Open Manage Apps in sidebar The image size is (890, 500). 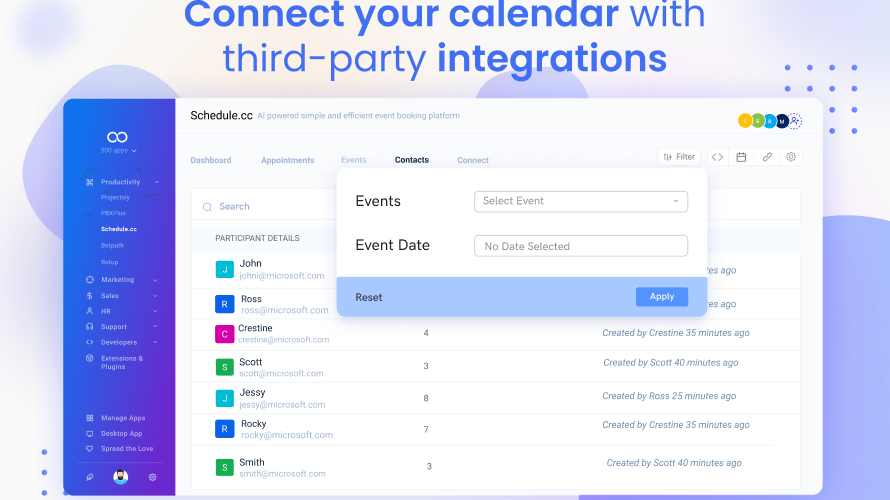(122, 418)
